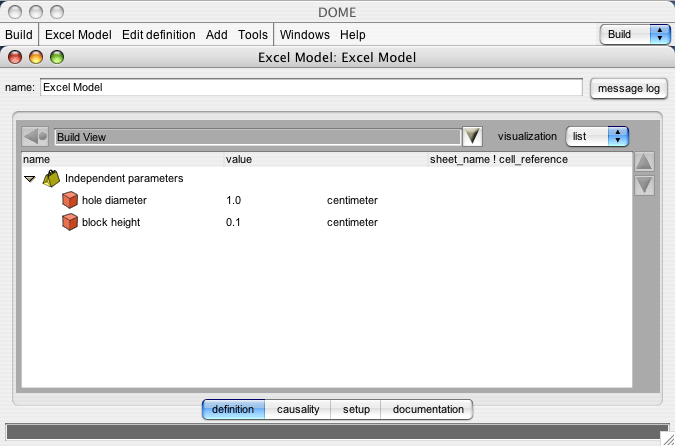Select the hole diameter row
This screenshot has height=446, width=675.
[x=327, y=201]
